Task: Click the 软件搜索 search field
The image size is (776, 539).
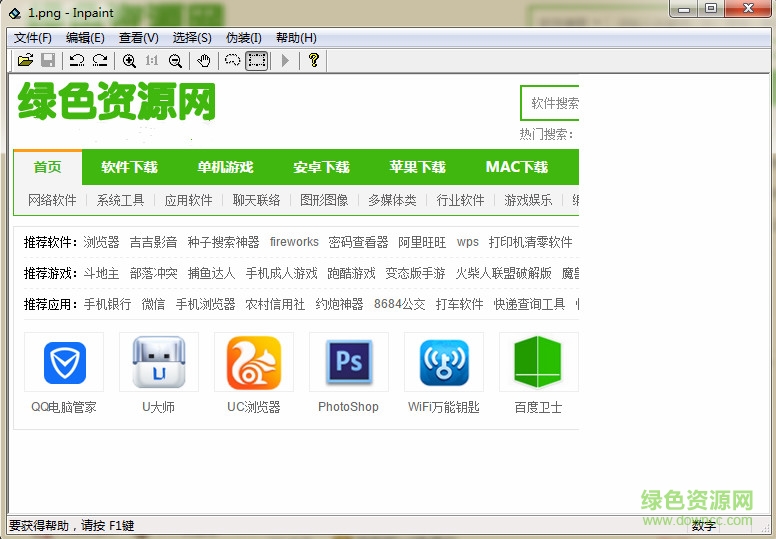Action: click(x=549, y=103)
